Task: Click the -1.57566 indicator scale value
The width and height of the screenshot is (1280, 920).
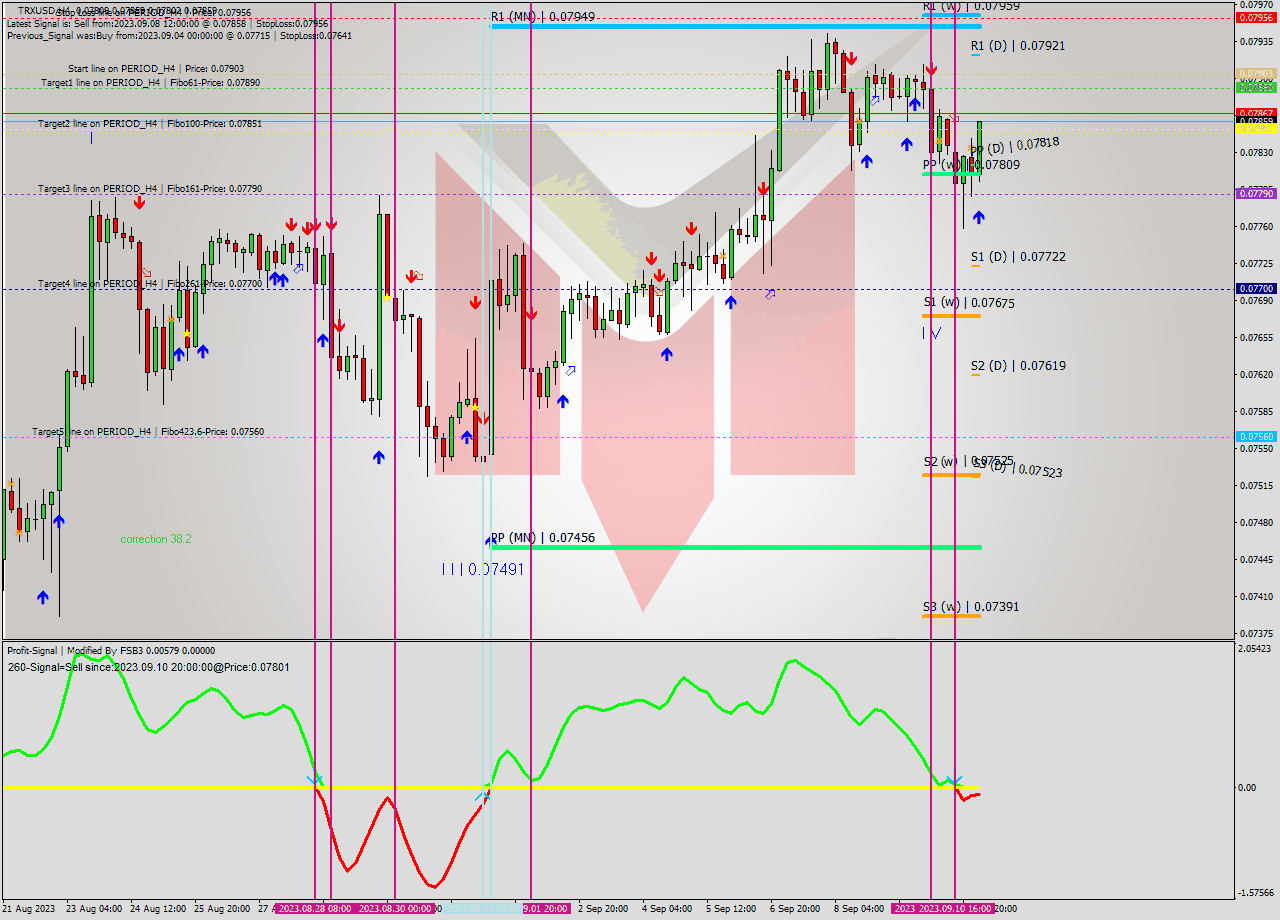Action: tap(1256, 893)
